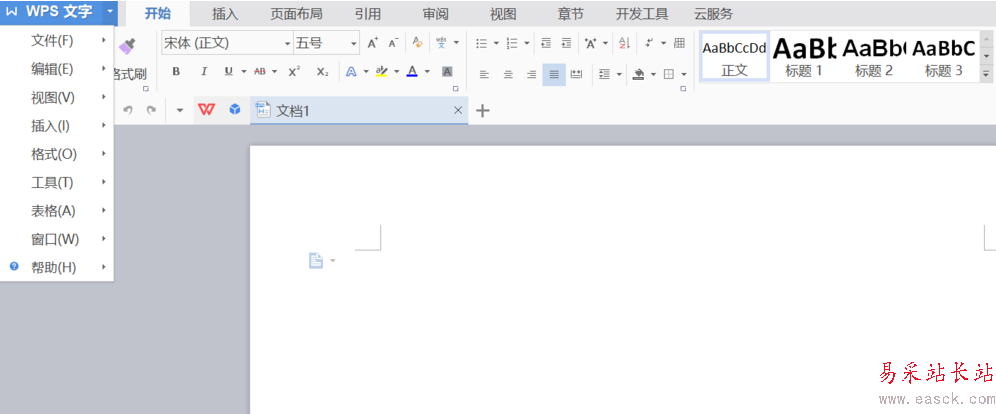Apply the 标题 1 style
The width and height of the screenshot is (996, 414).
804,56
